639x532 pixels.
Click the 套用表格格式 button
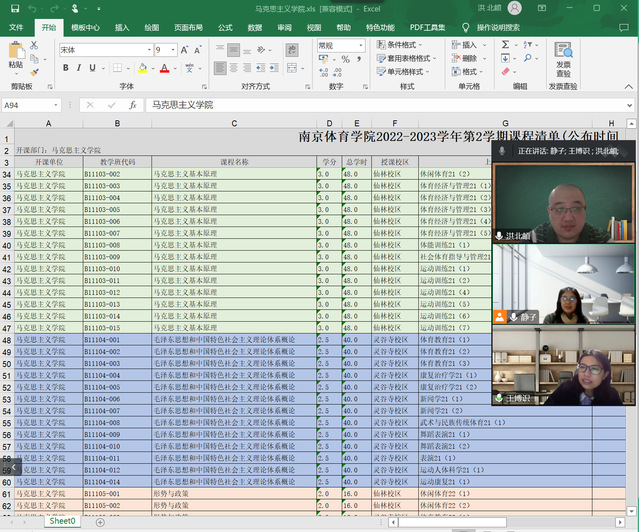coord(409,58)
